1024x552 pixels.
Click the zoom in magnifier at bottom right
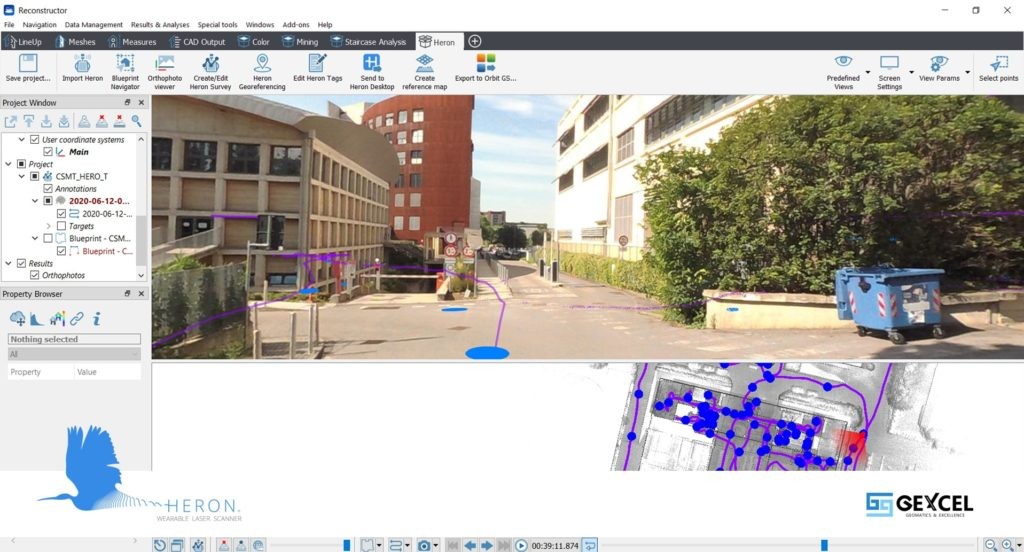[x=1008, y=545]
